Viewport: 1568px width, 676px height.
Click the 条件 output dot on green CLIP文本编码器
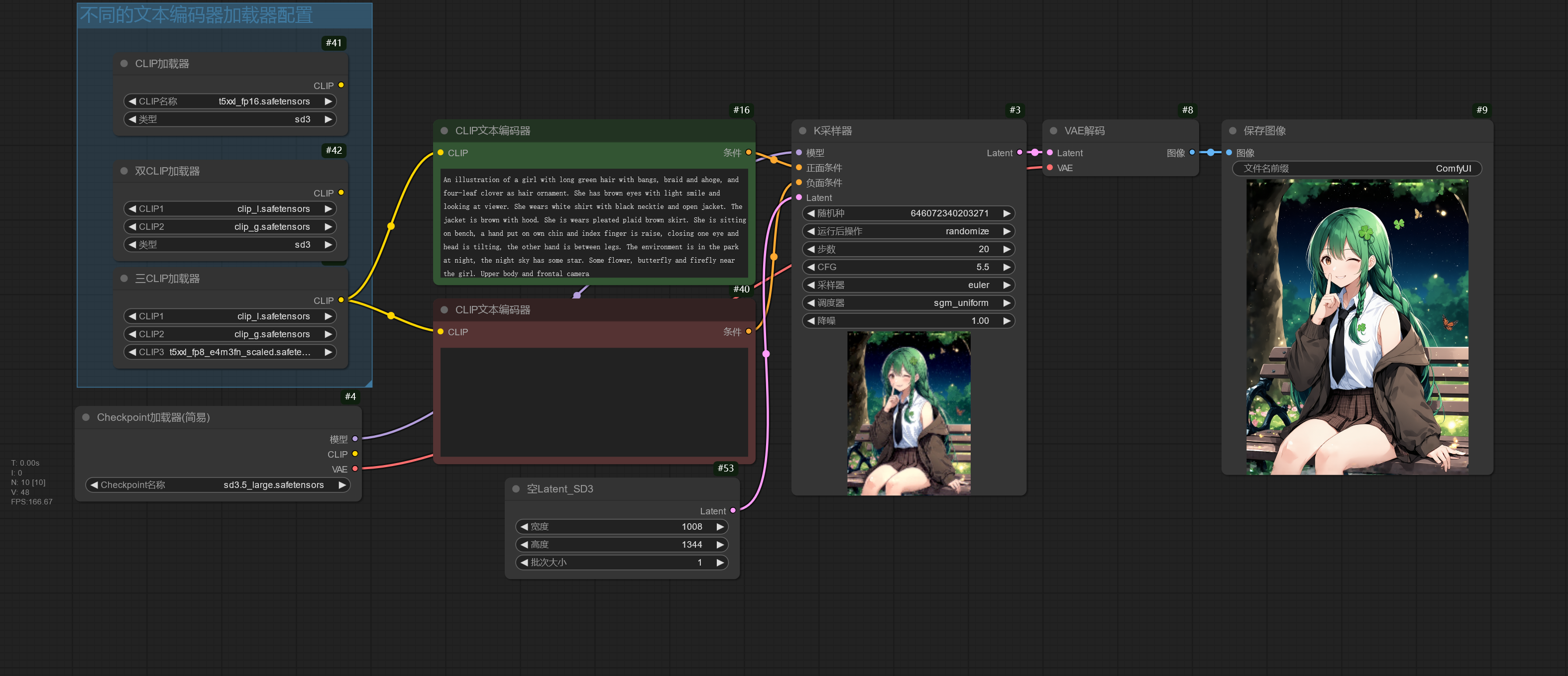pos(749,153)
